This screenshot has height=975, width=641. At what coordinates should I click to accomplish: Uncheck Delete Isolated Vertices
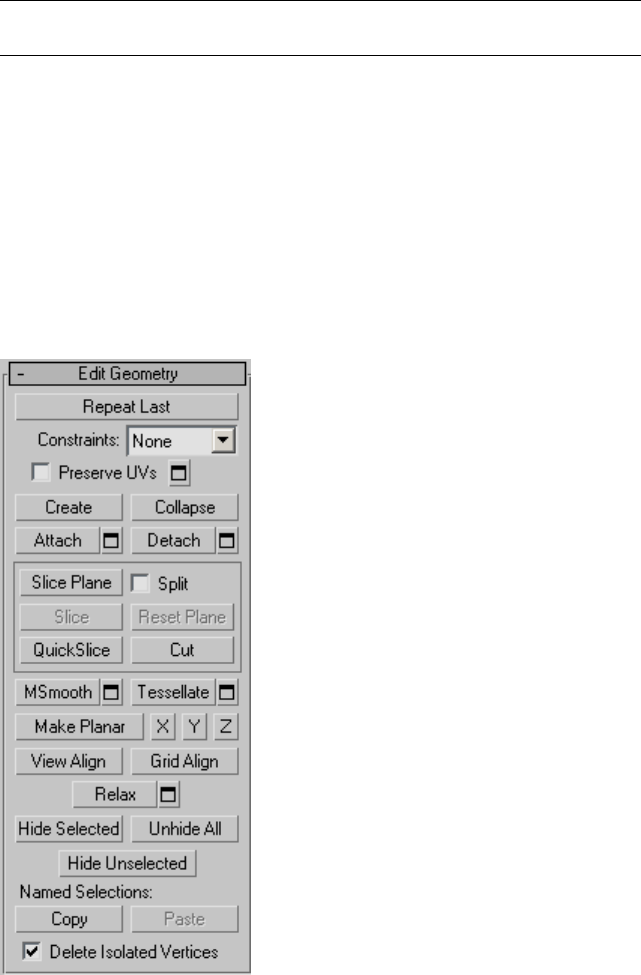point(32,951)
